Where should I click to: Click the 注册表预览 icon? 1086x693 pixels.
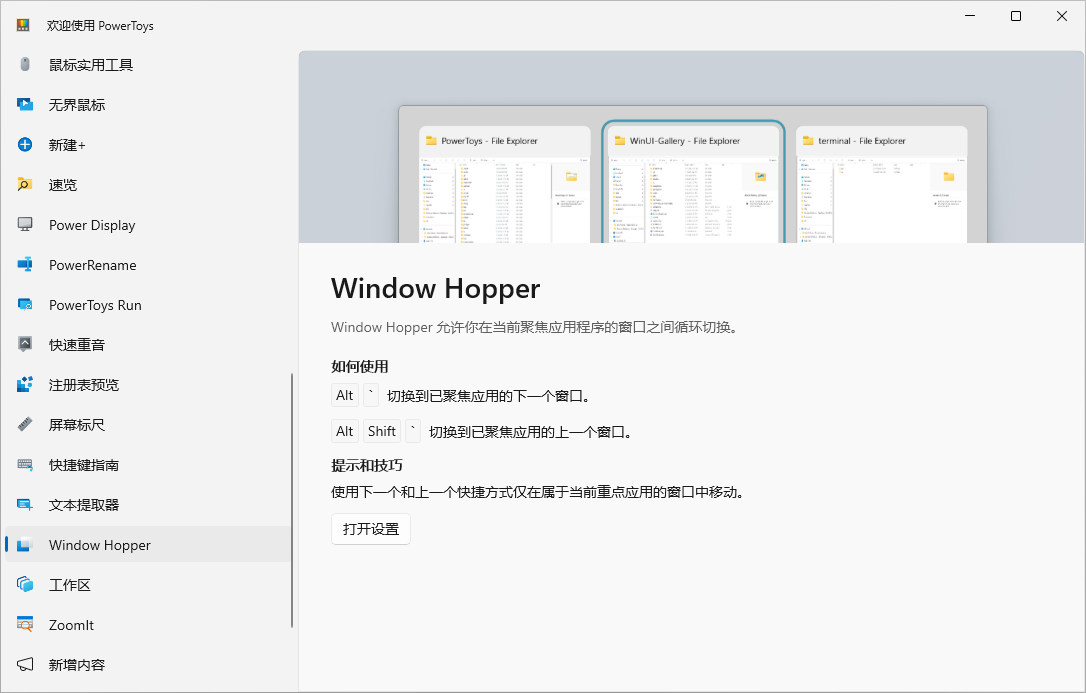point(25,385)
